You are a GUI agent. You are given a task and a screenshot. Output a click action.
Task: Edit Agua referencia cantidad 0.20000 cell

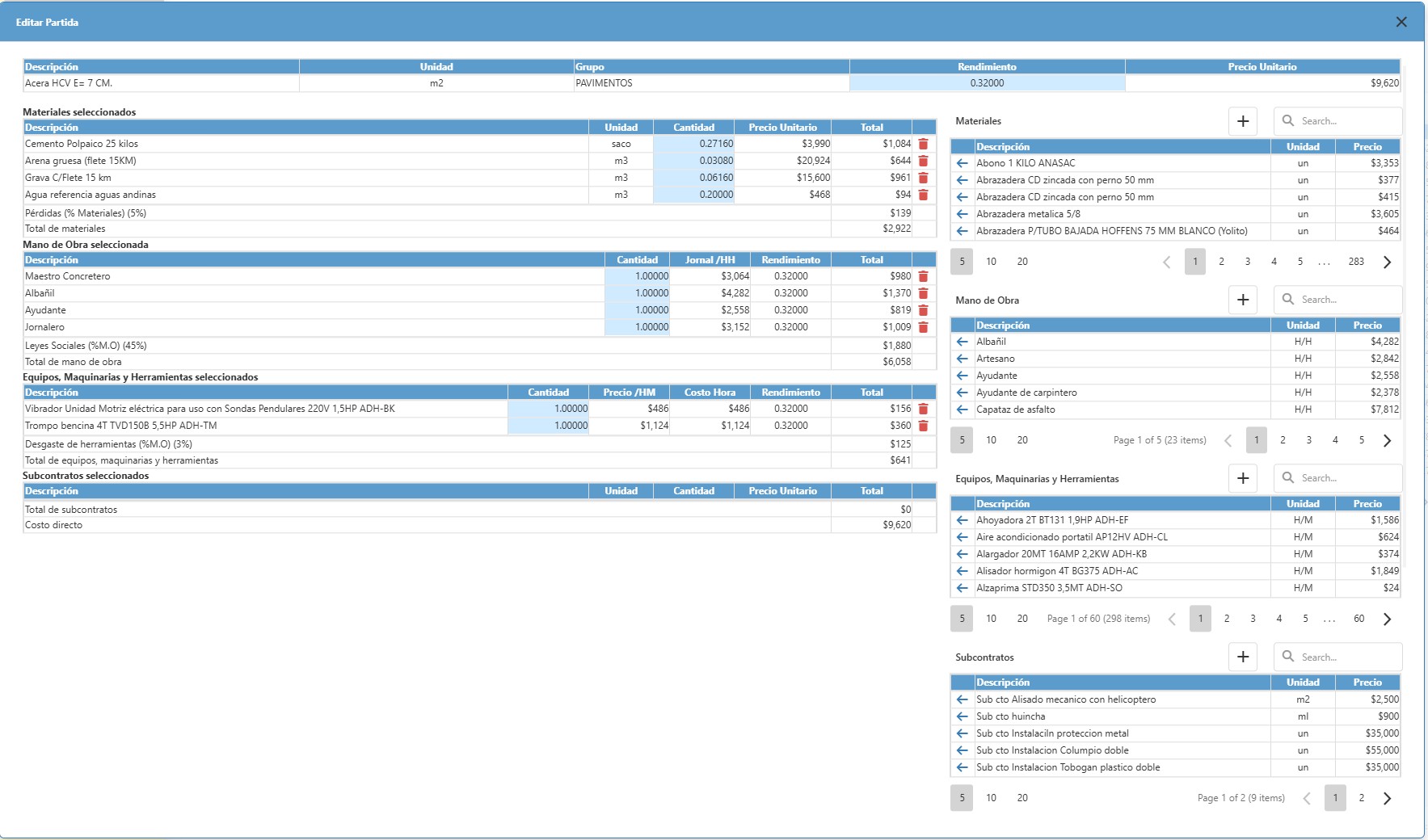[693, 195]
